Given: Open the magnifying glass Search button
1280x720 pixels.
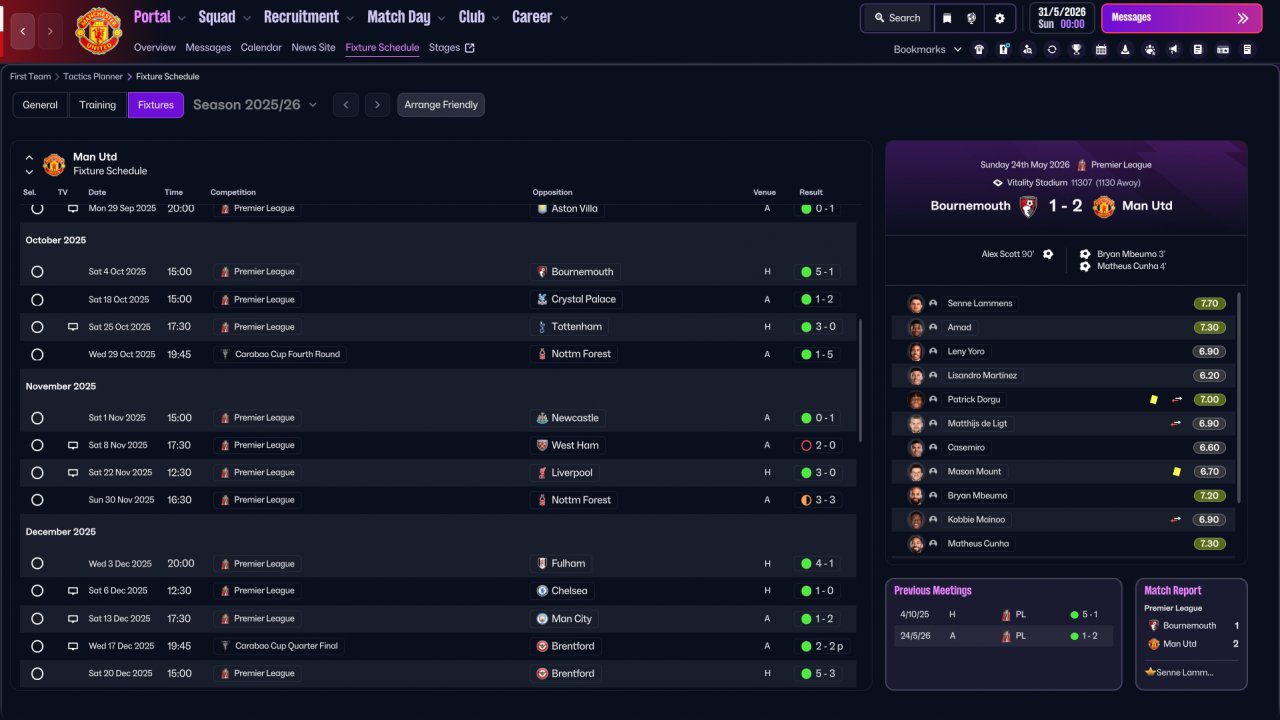Looking at the screenshot, I should pyautogui.click(x=897, y=18).
